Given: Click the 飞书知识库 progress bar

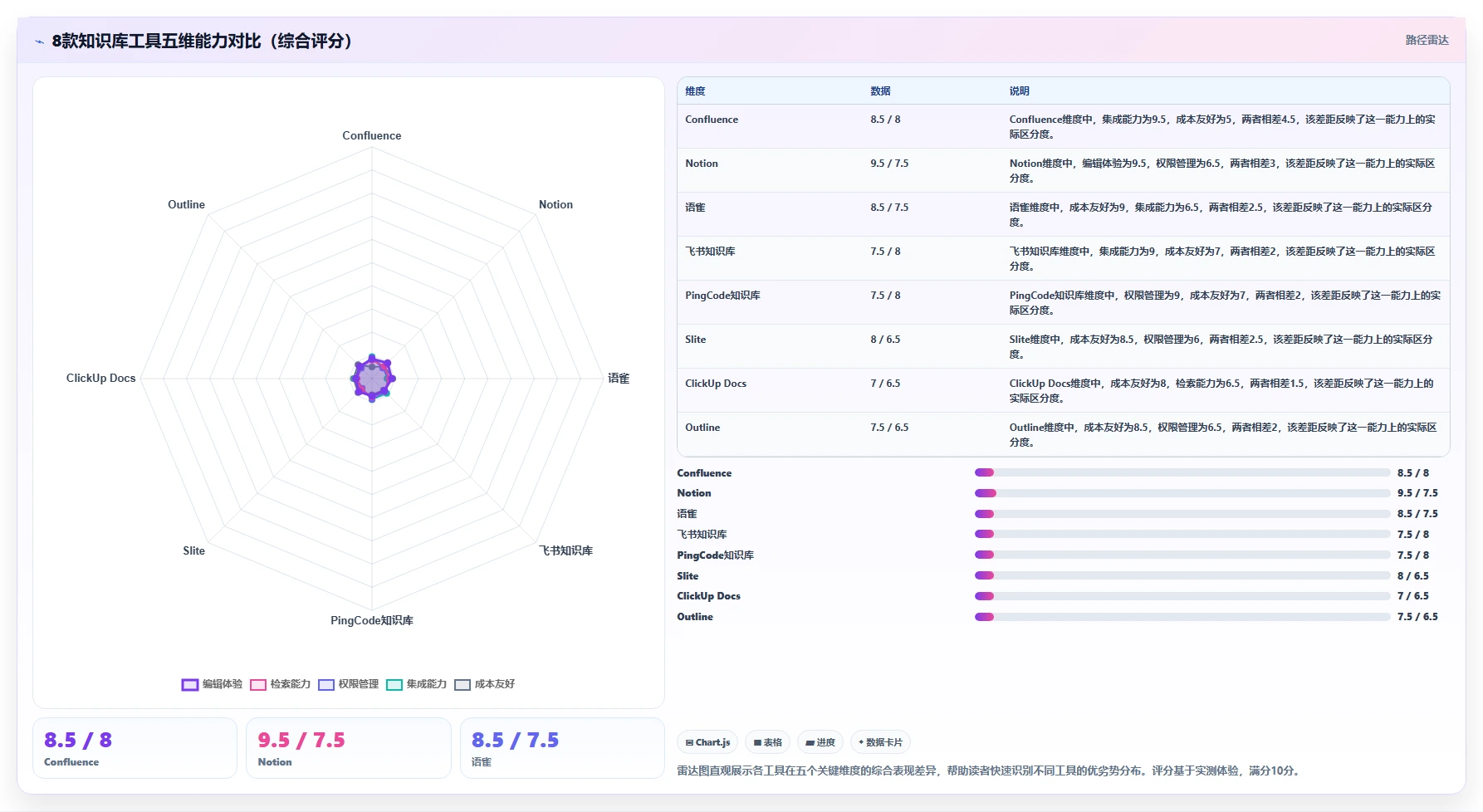Looking at the screenshot, I should coord(1182,534).
